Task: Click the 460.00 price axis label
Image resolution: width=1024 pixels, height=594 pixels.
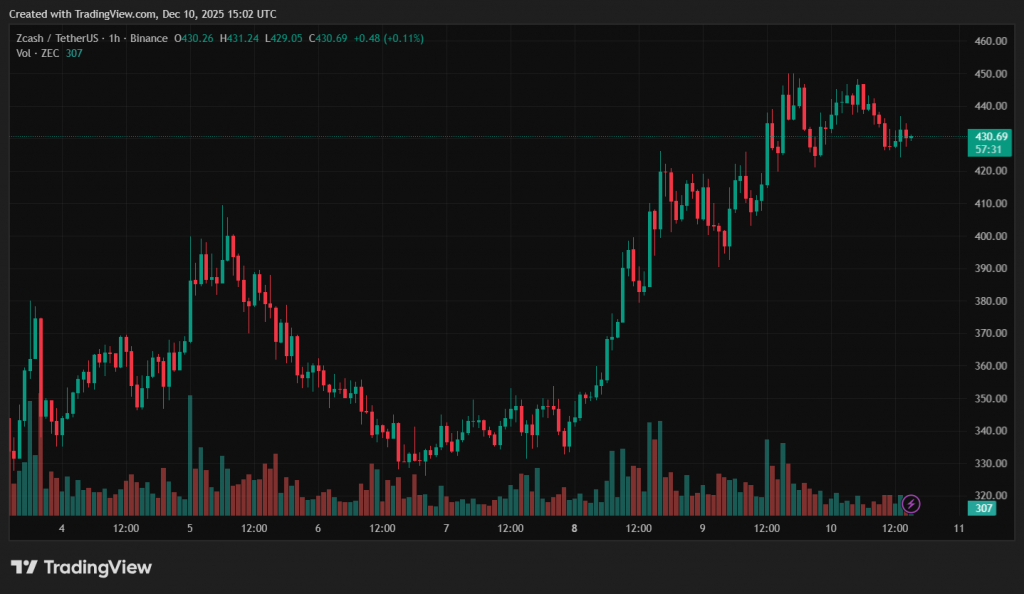Action: (988, 41)
